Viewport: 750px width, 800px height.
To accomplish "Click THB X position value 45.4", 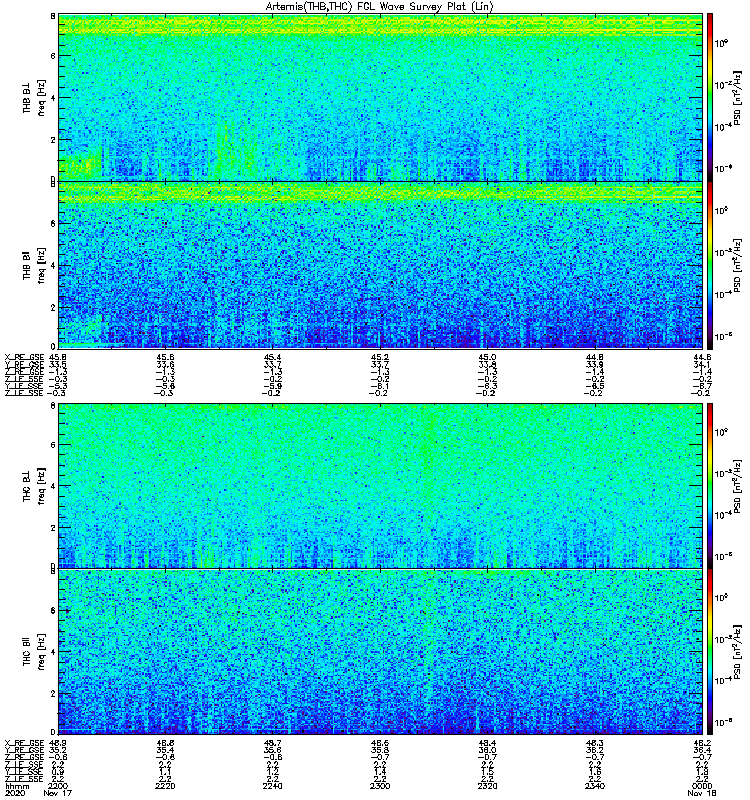I will 272,358.
